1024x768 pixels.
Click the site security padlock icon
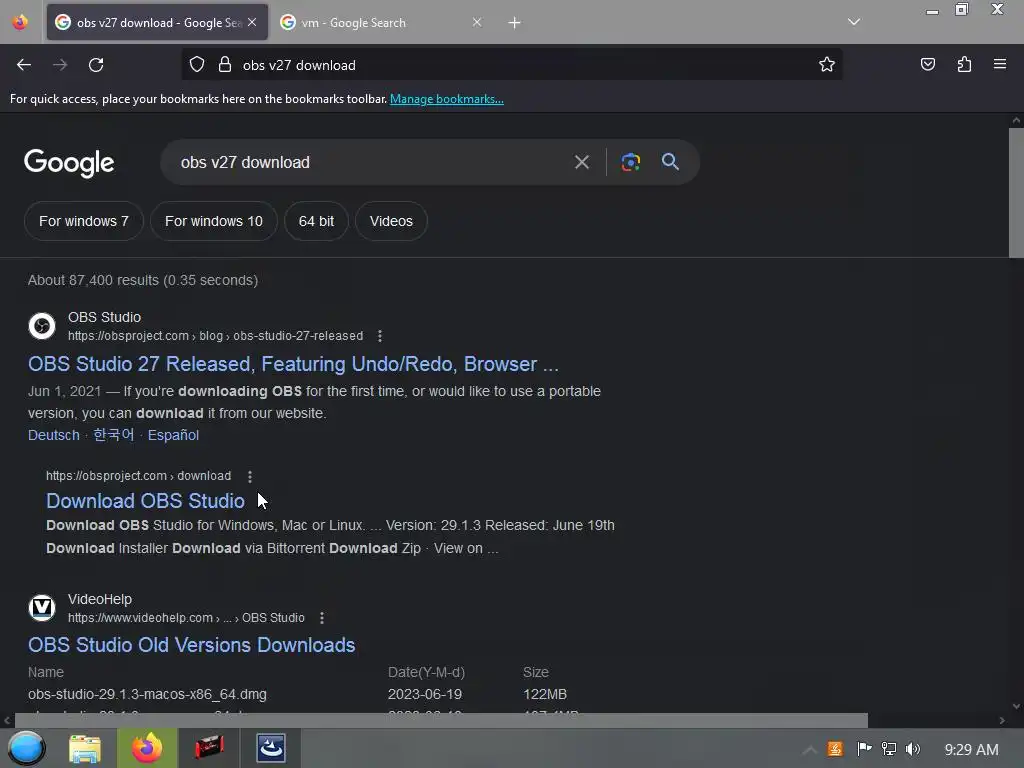(225, 64)
